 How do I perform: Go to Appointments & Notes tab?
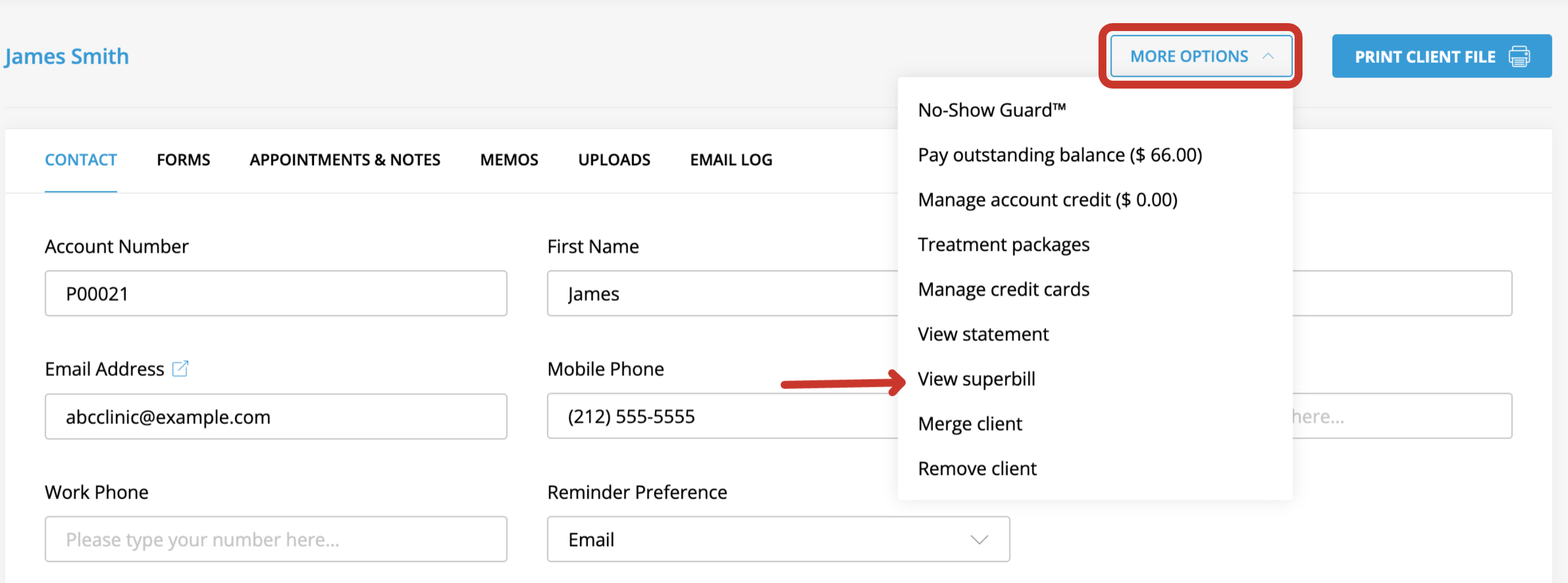point(344,160)
